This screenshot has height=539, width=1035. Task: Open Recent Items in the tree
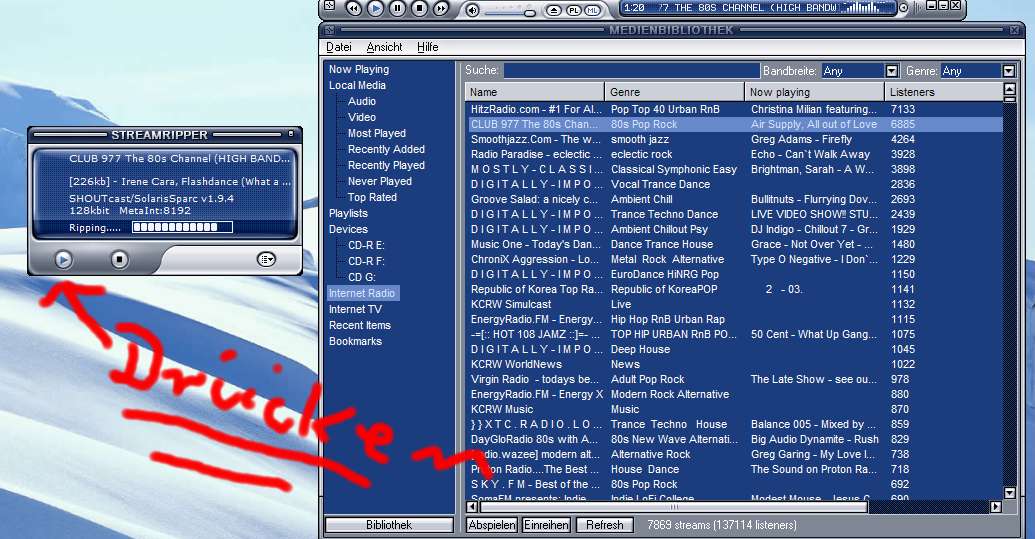point(360,325)
